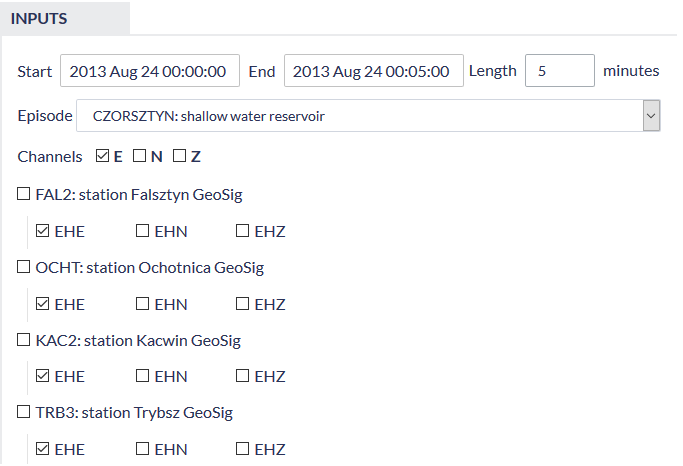The height and width of the screenshot is (466, 683).
Task: Uncheck EHE under FAL2 station
Action: (42, 230)
